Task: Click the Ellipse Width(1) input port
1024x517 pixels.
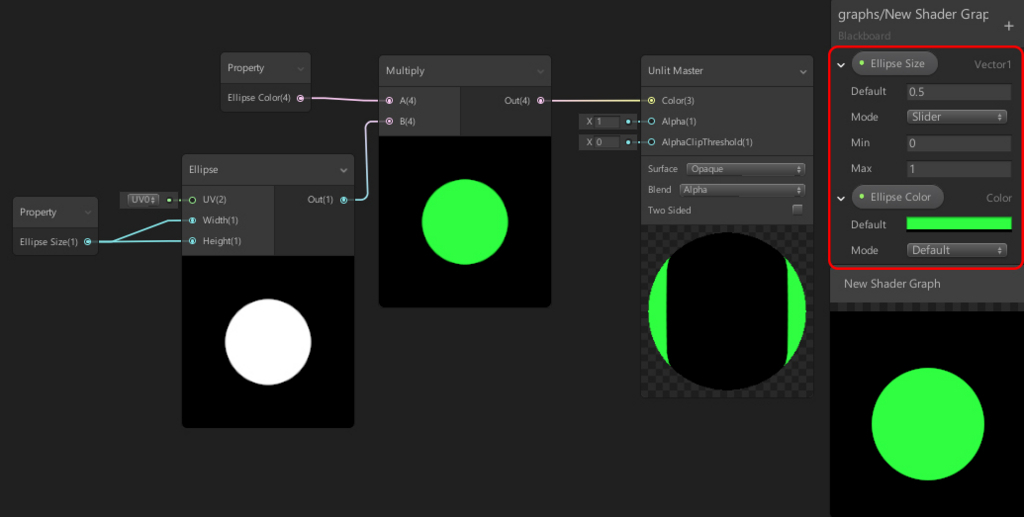Action: tap(192, 221)
